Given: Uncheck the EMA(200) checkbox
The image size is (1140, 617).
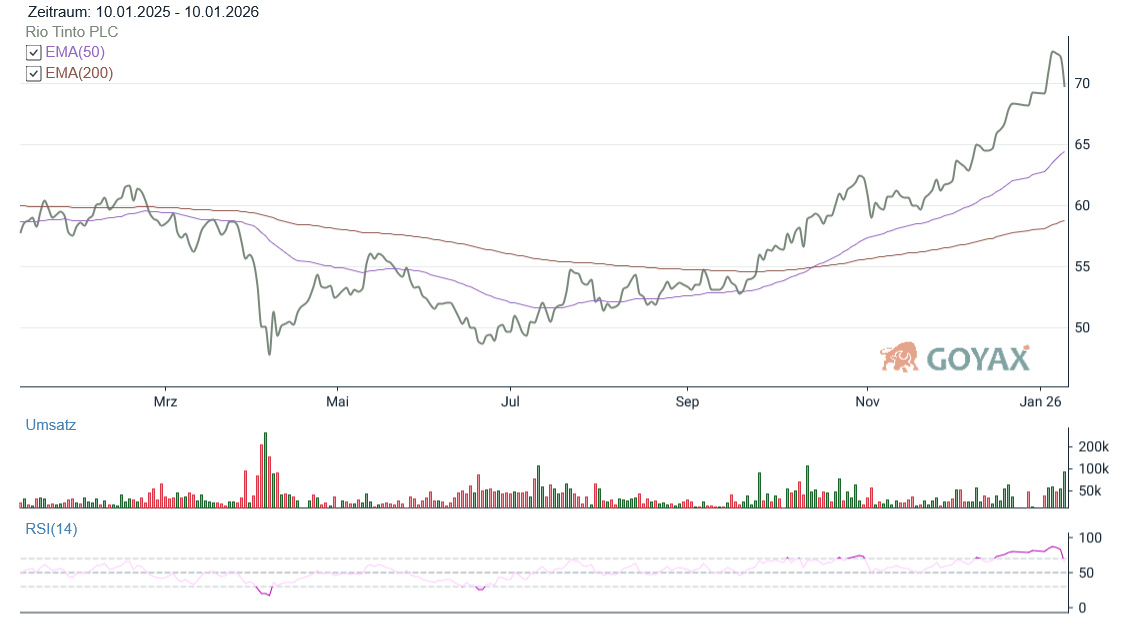Looking at the screenshot, I should 33,74.
